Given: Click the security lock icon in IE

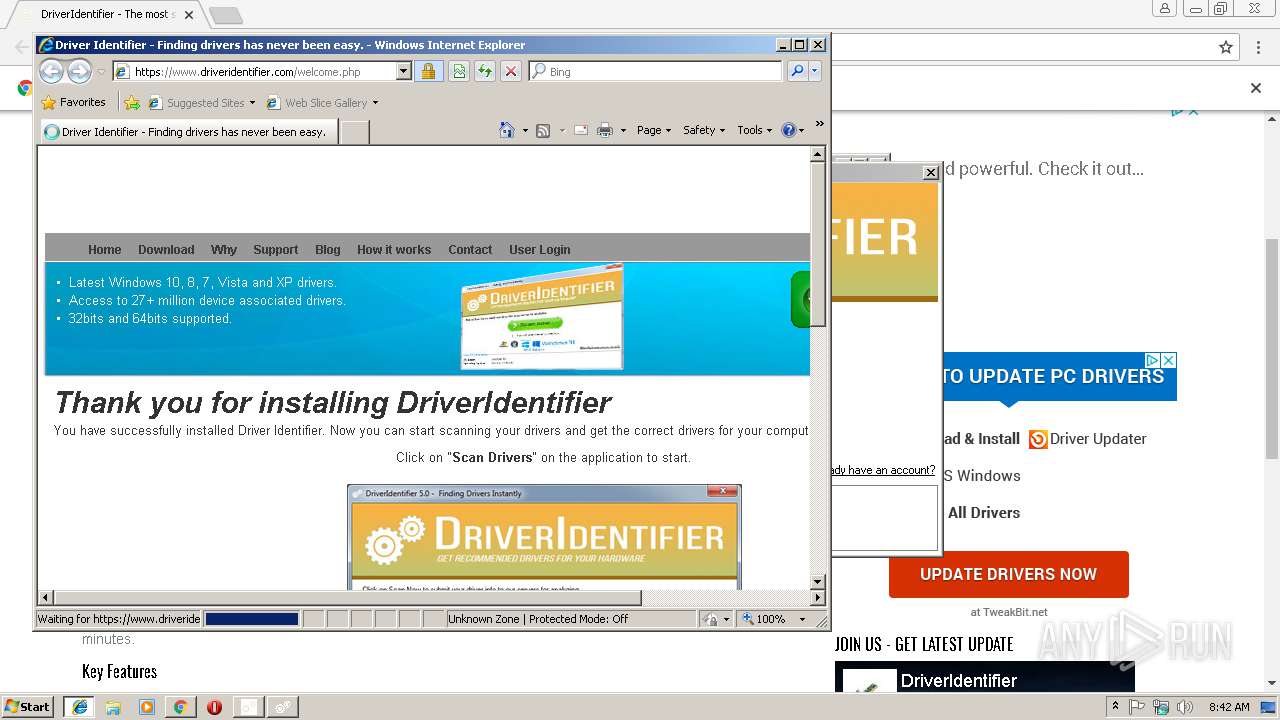Looking at the screenshot, I should point(428,71).
